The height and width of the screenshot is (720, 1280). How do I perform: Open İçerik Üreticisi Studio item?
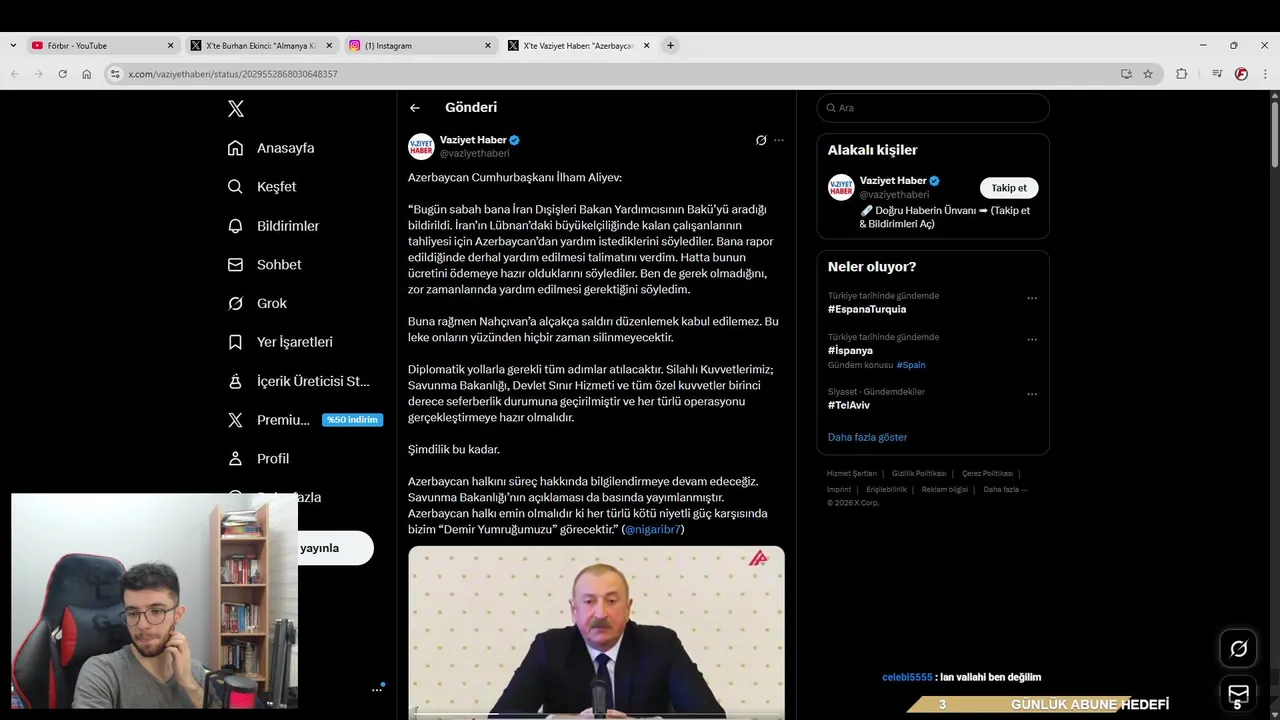click(x=299, y=381)
